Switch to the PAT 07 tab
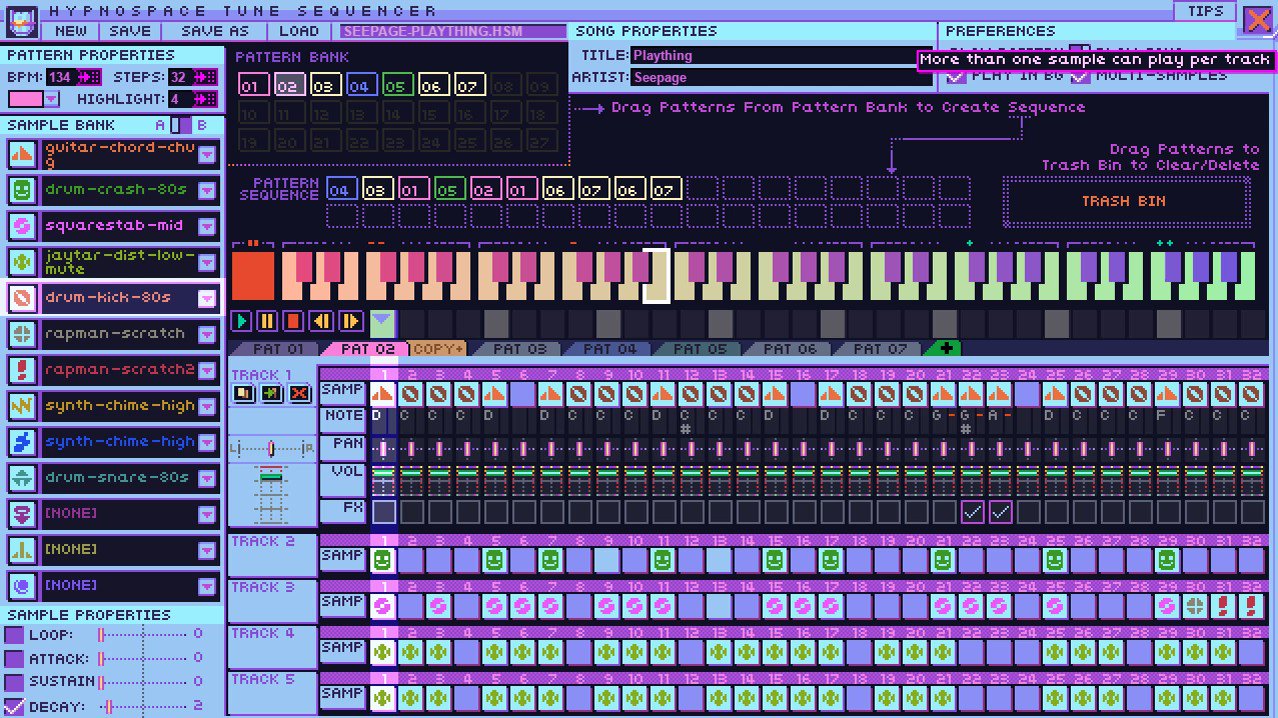1278x718 pixels. [876, 349]
